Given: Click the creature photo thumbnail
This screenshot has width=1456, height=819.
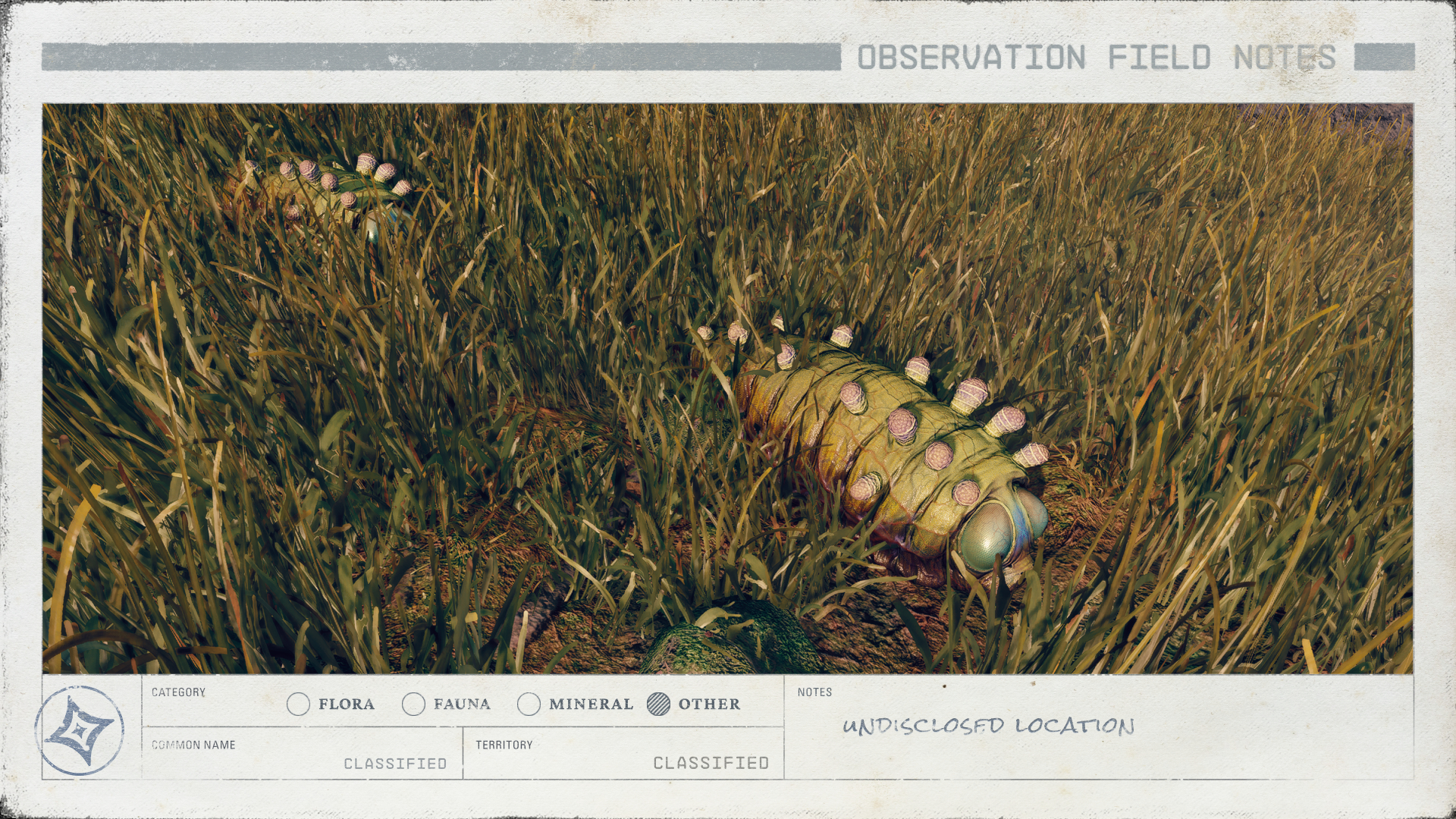Looking at the screenshot, I should coord(728,388).
